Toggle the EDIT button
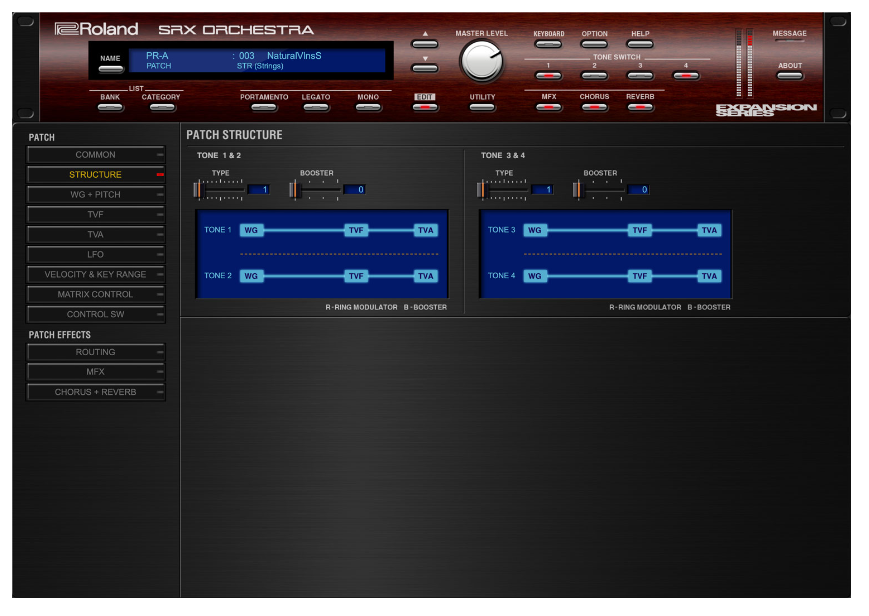This screenshot has width=869, height=616. (x=425, y=108)
